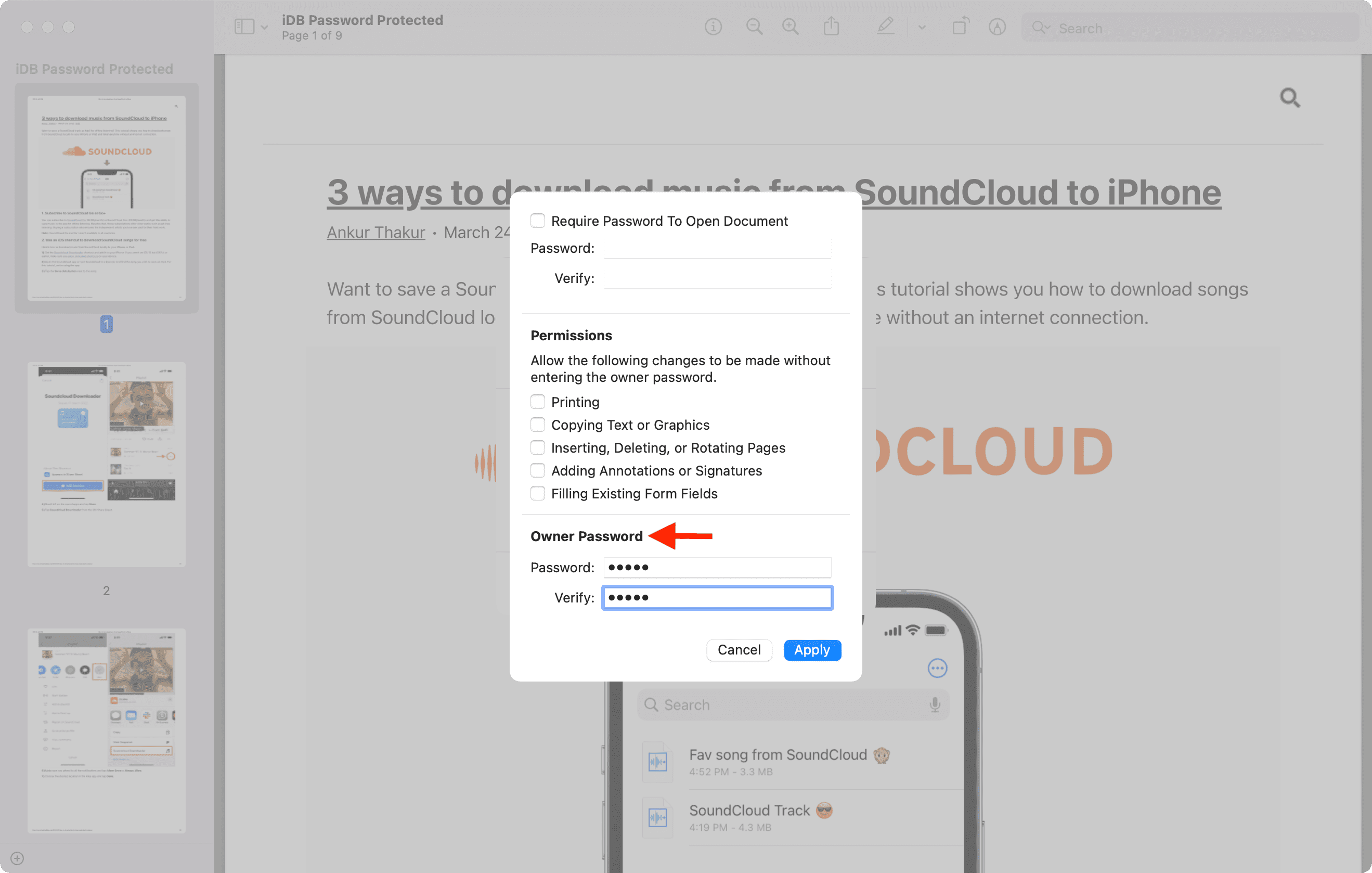Click the iDB Password Protected window title

click(x=363, y=20)
